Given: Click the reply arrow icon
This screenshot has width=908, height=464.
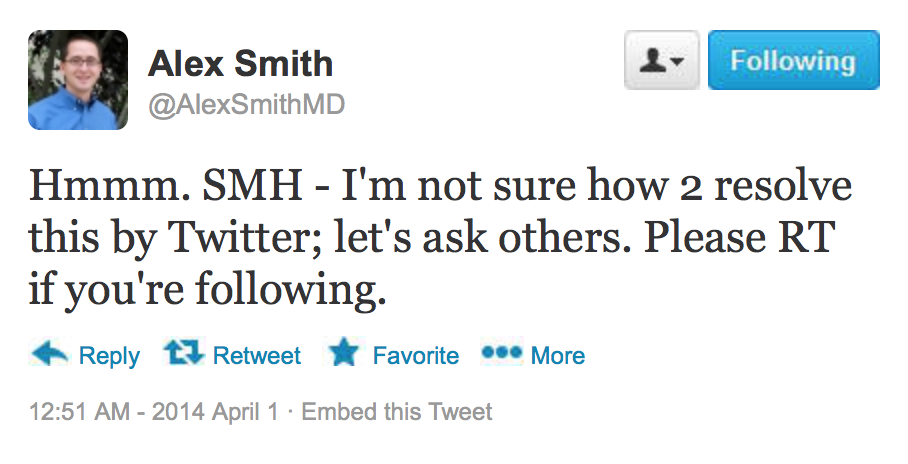Looking at the screenshot, I should 49,353.
